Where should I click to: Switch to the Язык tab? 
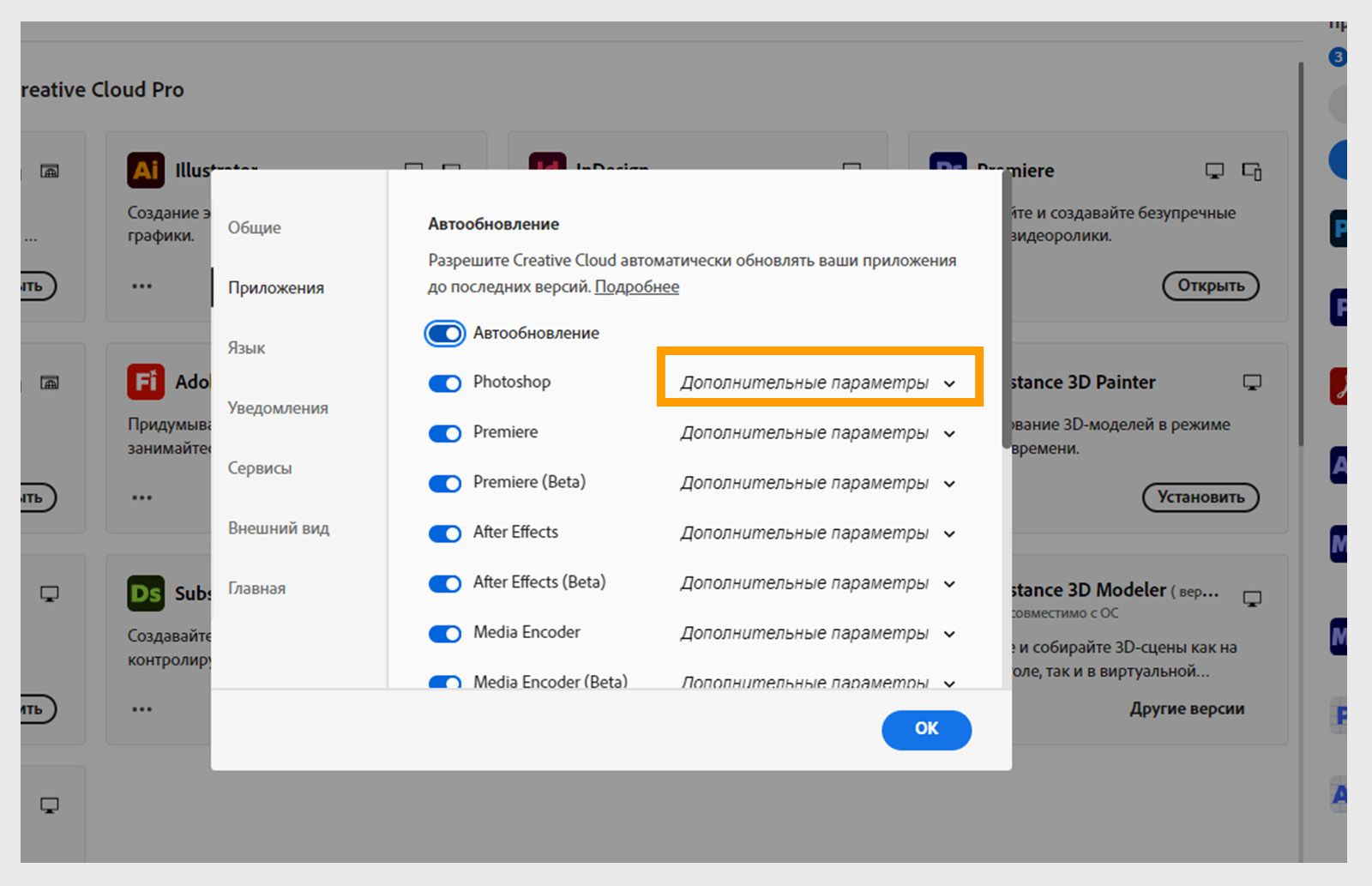click(x=246, y=347)
